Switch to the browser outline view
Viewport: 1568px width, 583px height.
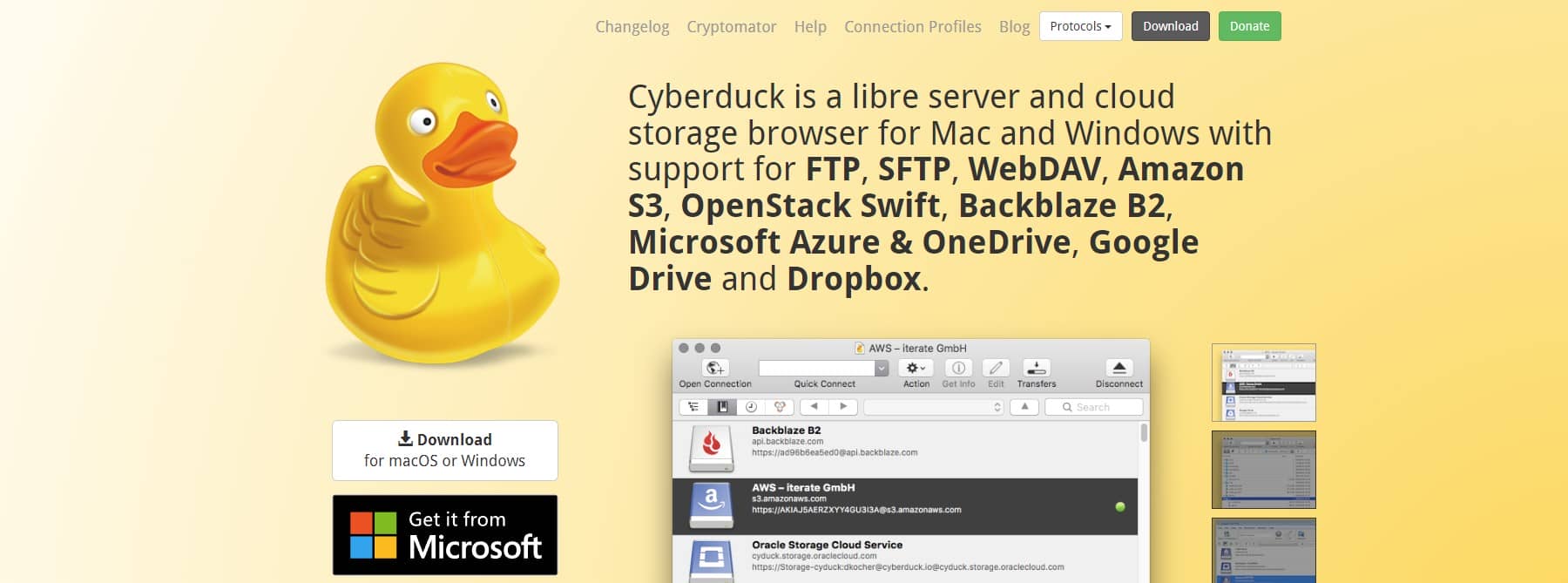click(693, 407)
